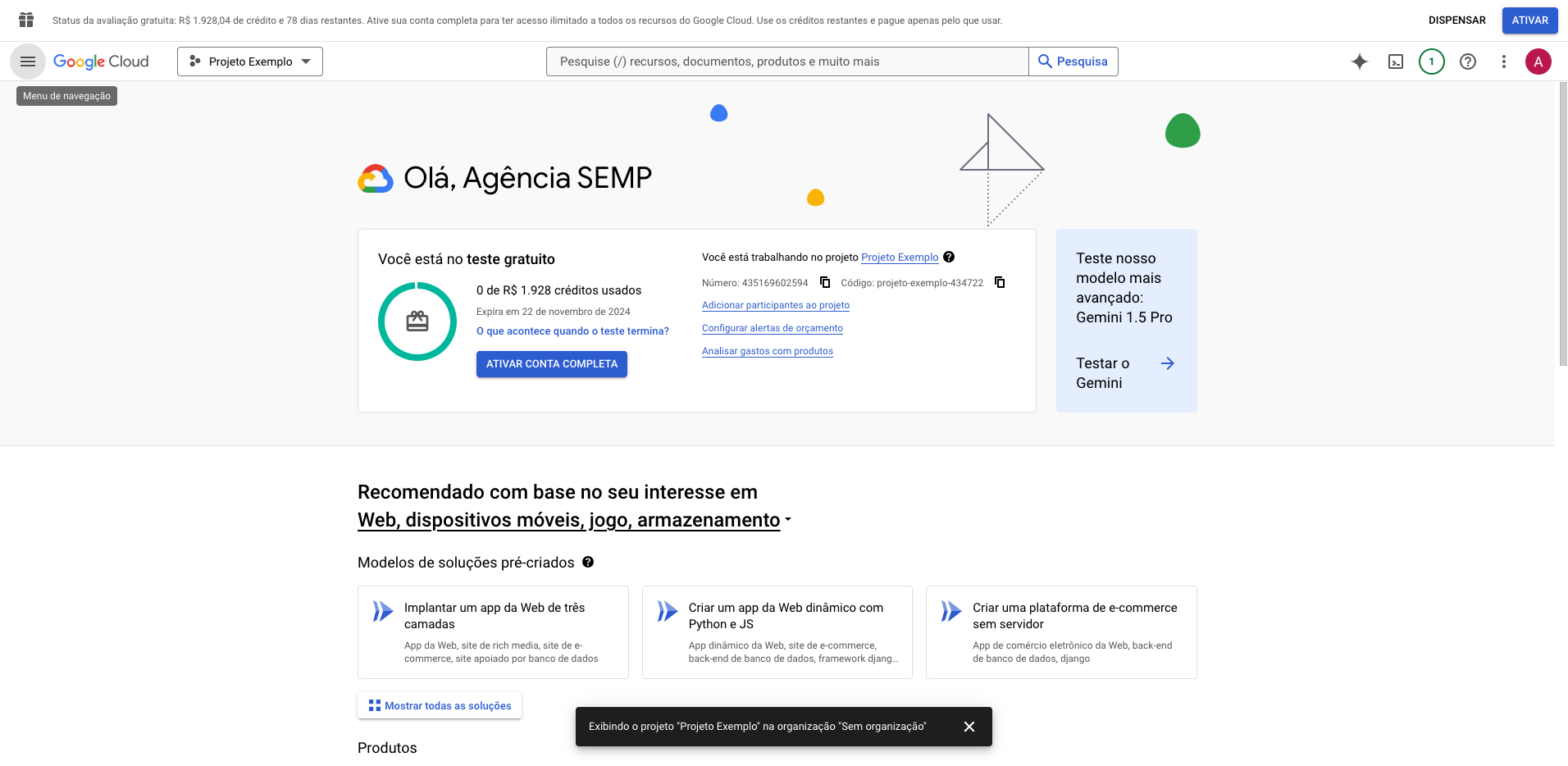Click icon of Python and JS app card
The width and height of the screenshot is (1568, 766).
pyautogui.click(x=668, y=611)
